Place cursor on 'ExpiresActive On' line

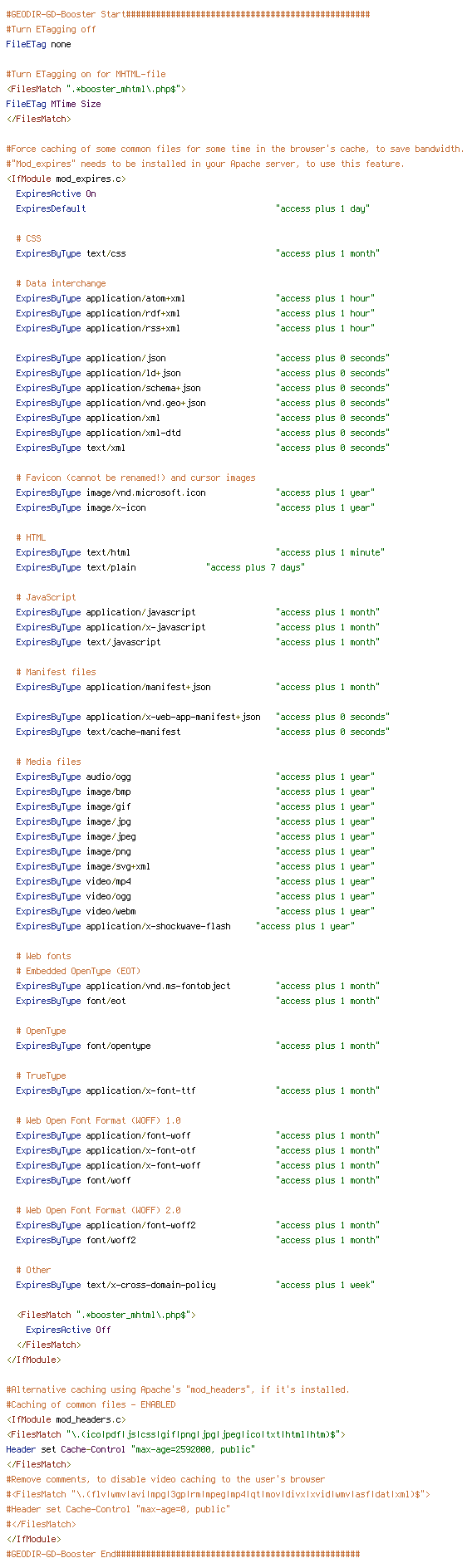tap(56, 194)
